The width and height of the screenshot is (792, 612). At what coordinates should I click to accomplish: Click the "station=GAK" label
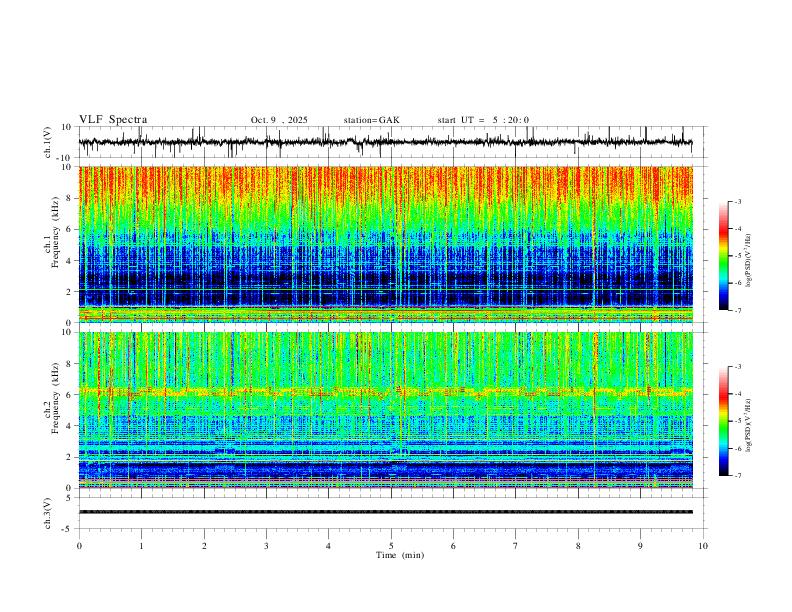[x=372, y=120]
